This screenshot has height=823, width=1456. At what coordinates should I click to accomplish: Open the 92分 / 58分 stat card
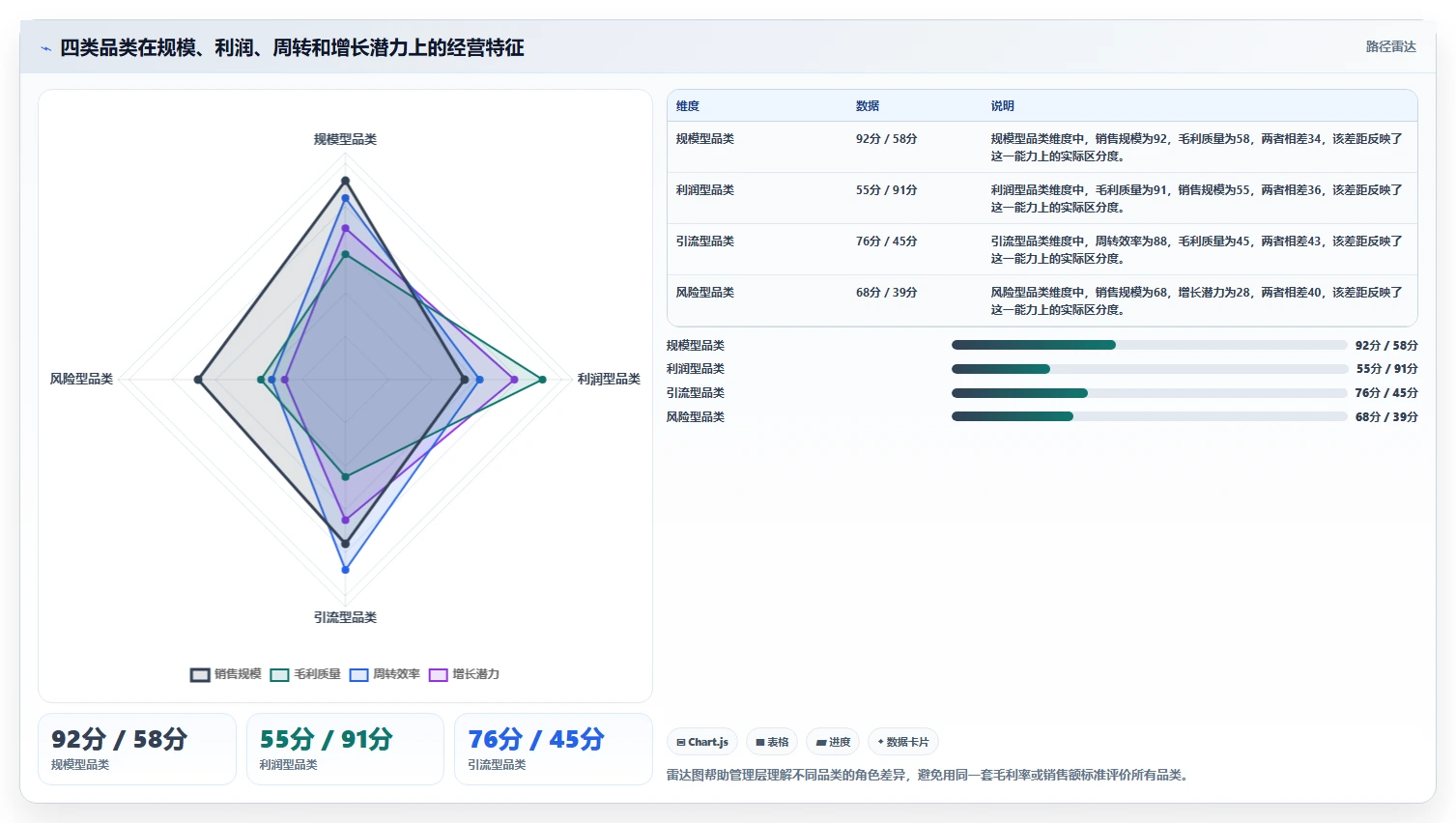(137, 750)
